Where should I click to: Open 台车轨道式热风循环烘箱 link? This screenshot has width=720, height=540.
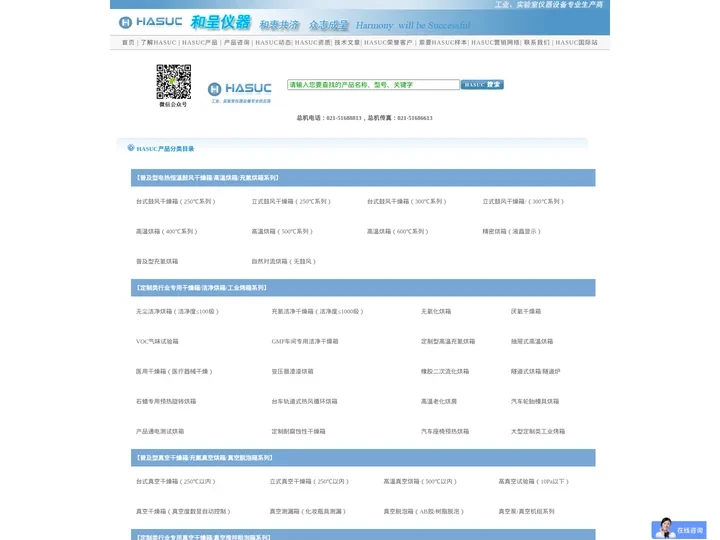coord(304,401)
